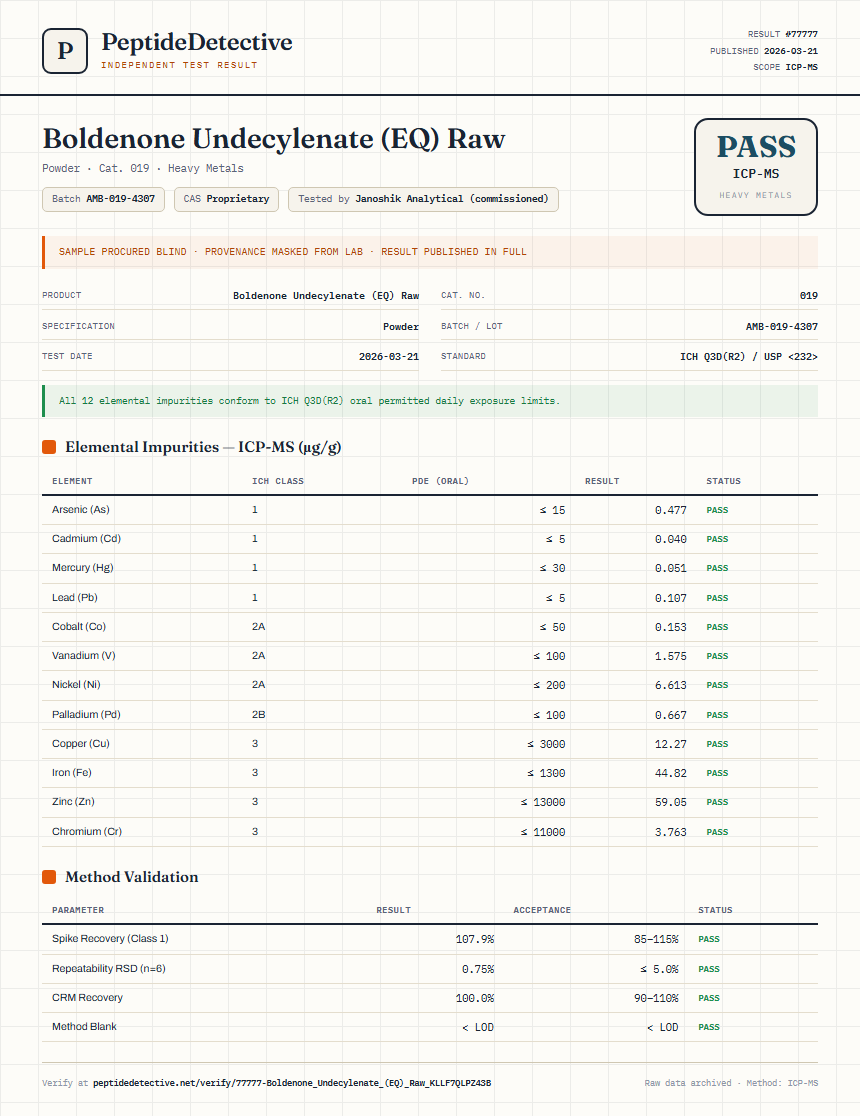Screen dimensions: 860x1116
Task: Select the CAS Proprietary chip
Action: tap(226, 199)
